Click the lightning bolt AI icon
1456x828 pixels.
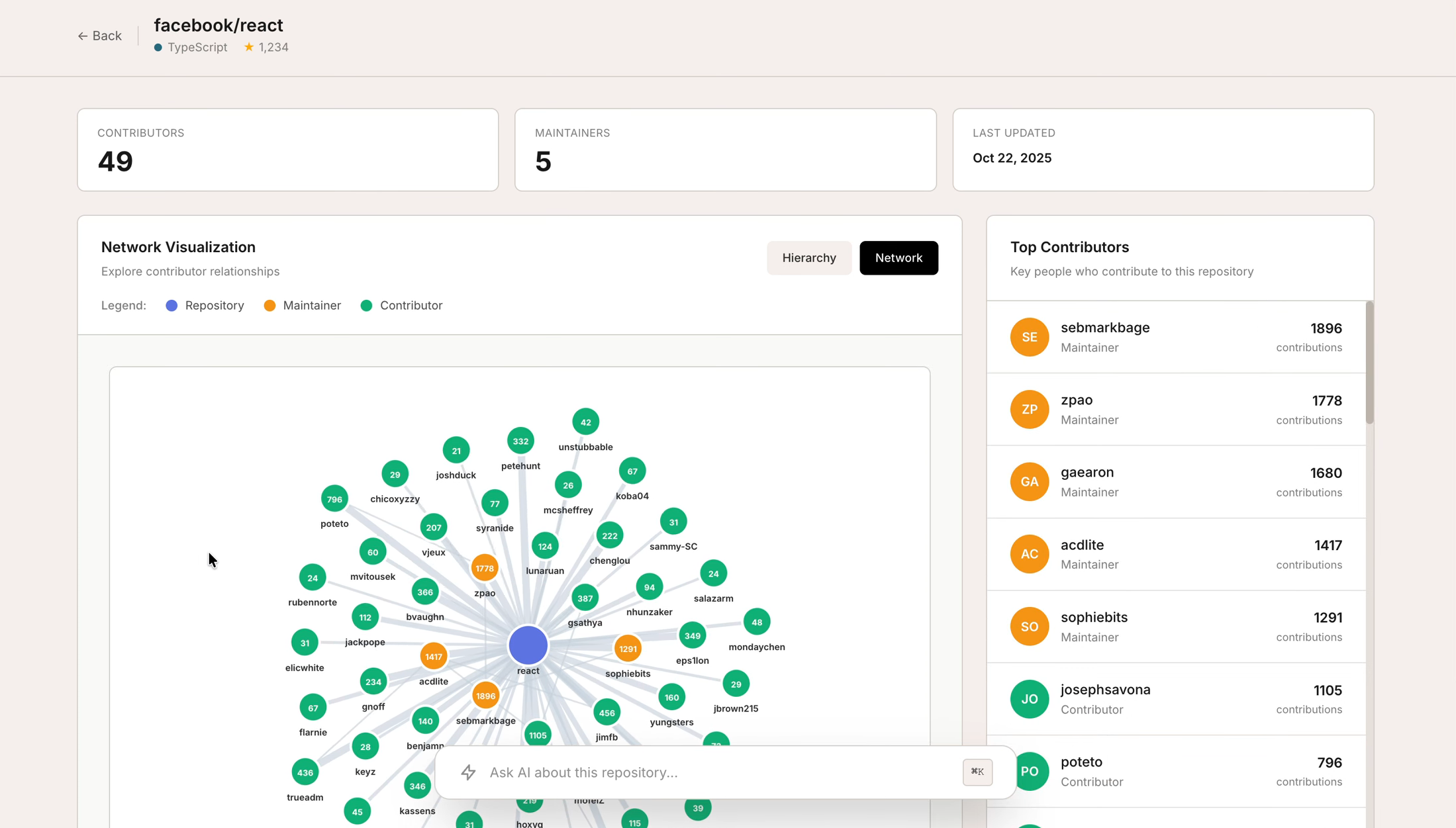click(x=469, y=772)
